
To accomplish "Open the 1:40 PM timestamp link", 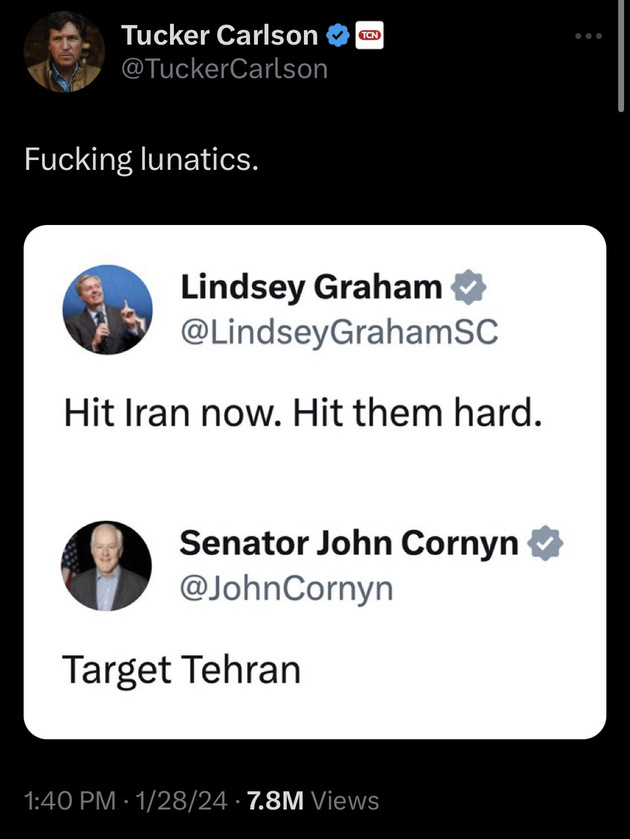I will click(70, 800).
